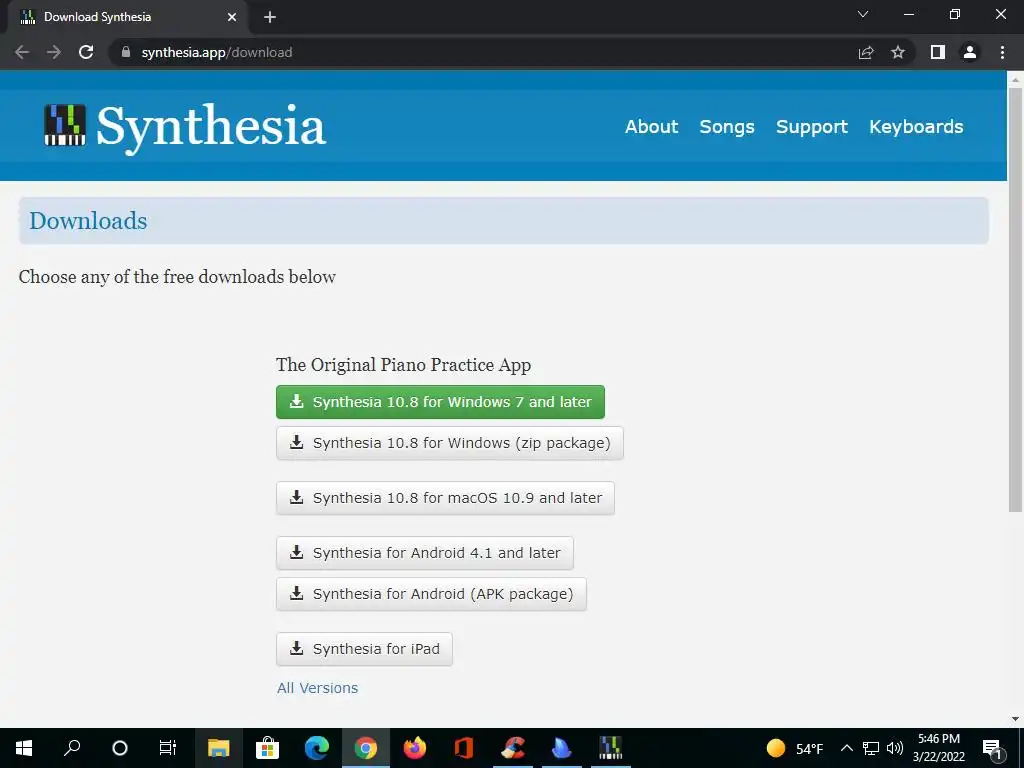Download Synthesia 10.8 Windows zip package
Viewport: 1024px width, 768px height.
[449, 443]
